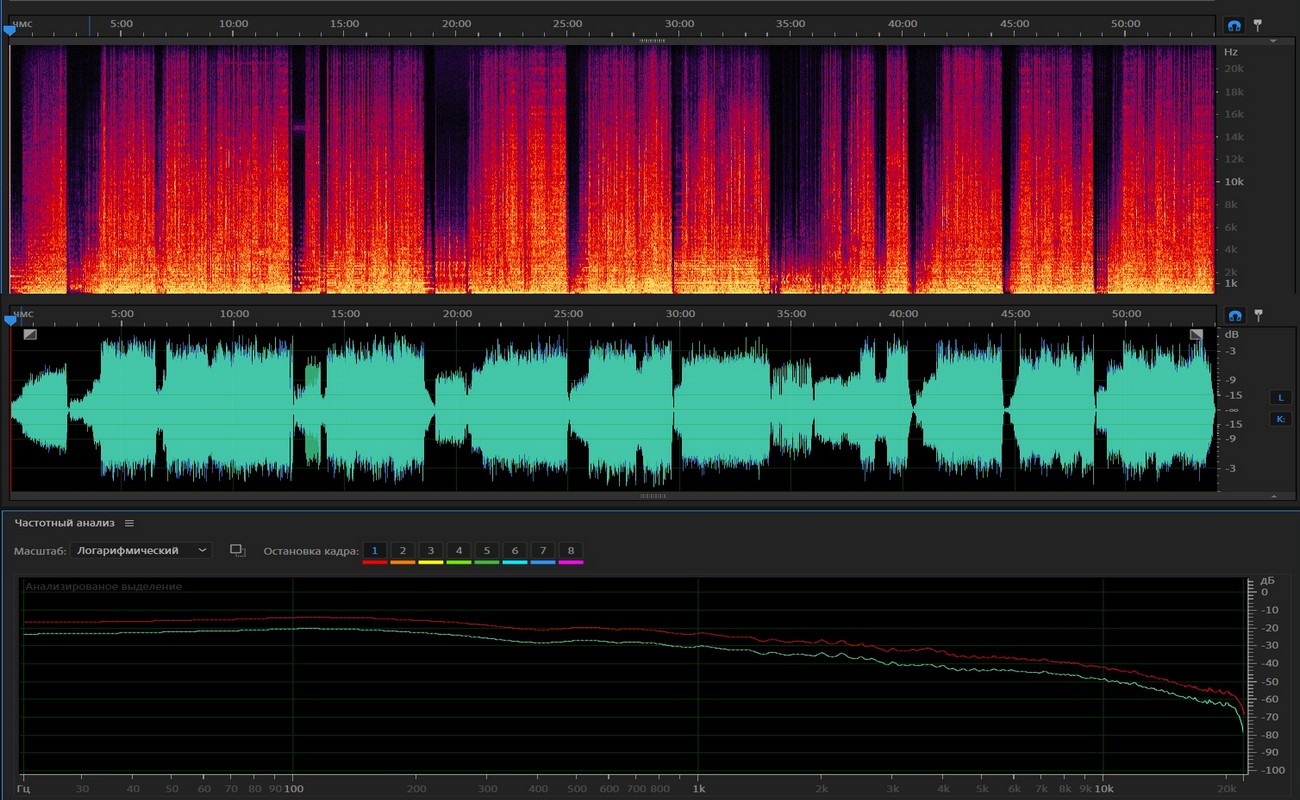Click the playhead marker at the waveform start
The image size is (1300, 800).
click(10, 321)
